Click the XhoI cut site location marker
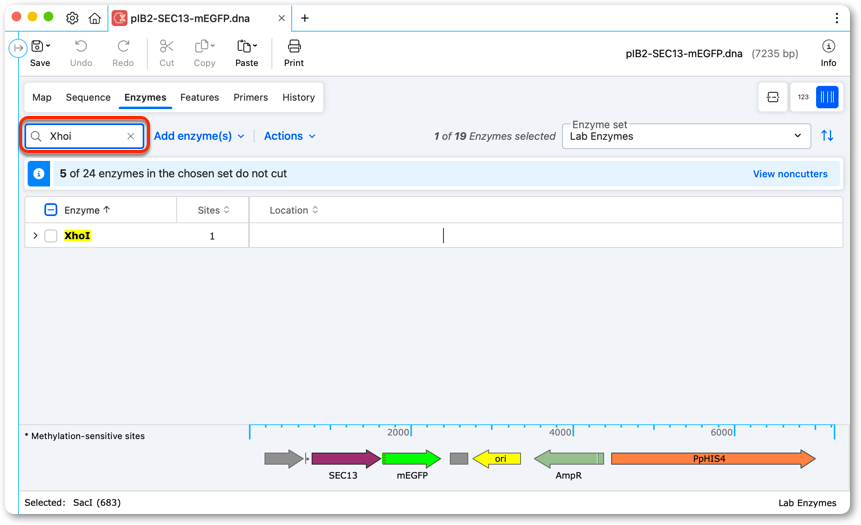861x525 pixels. point(443,236)
